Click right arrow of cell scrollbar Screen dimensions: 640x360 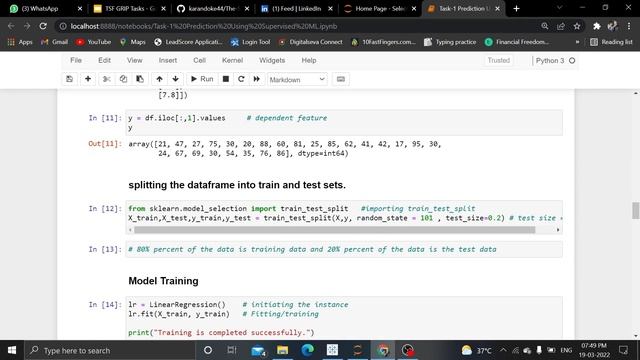[558, 230]
